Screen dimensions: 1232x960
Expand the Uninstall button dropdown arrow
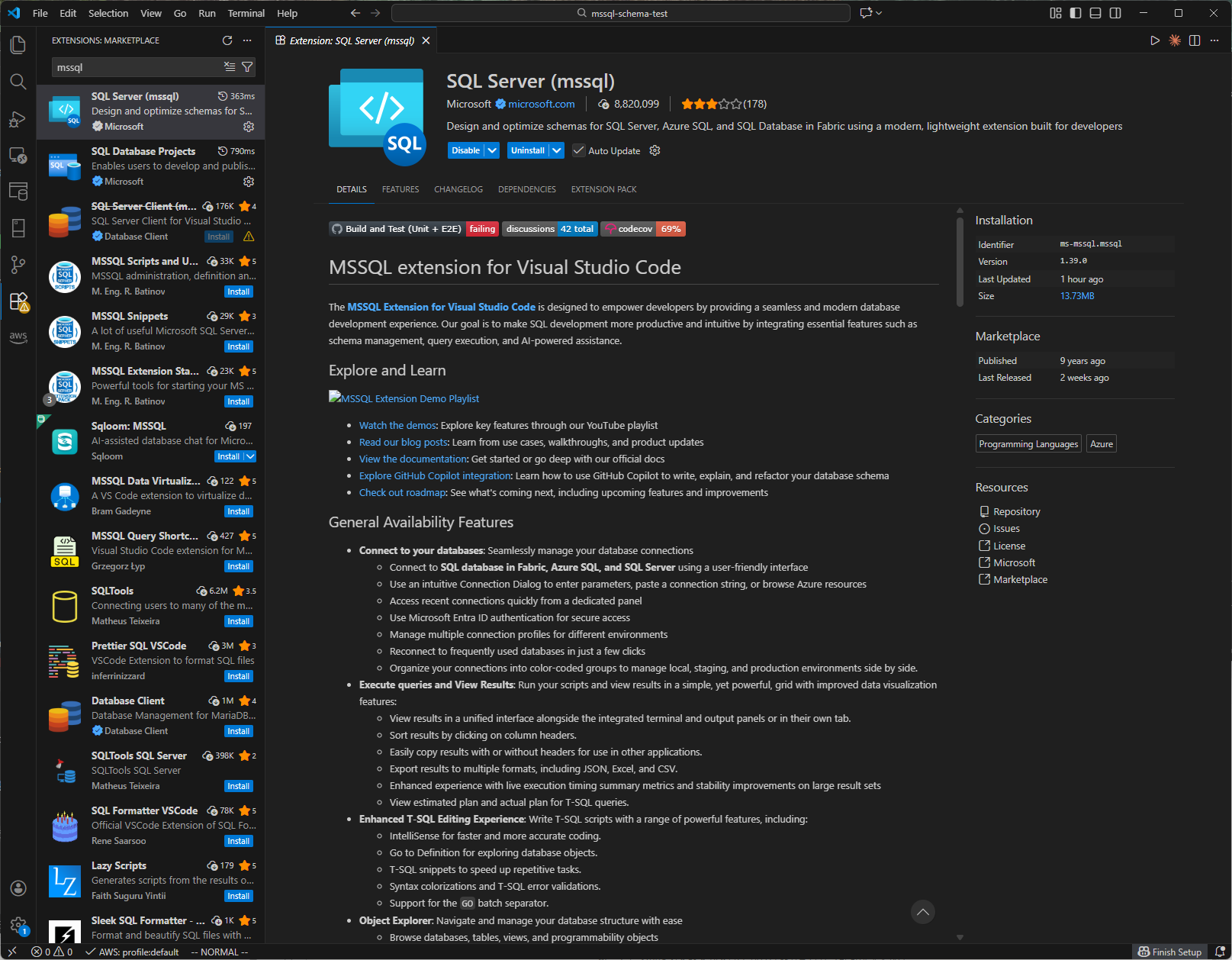(557, 150)
